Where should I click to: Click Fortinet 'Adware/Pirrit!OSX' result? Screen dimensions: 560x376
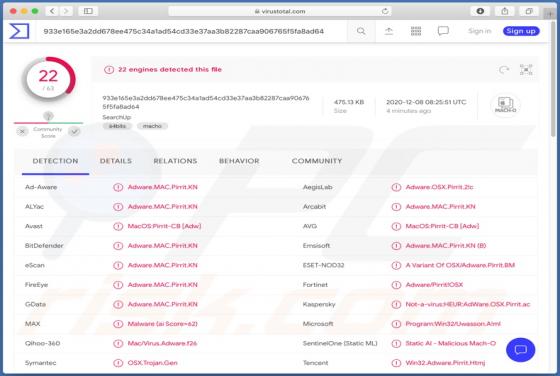click(x=434, y=285)
